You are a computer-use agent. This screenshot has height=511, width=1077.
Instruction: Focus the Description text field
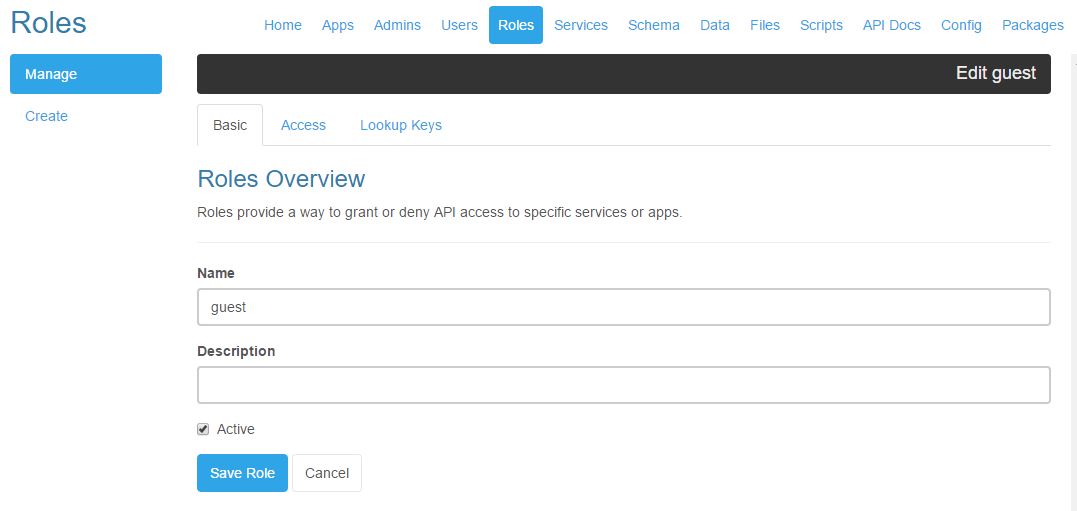(x=623, y=385)
